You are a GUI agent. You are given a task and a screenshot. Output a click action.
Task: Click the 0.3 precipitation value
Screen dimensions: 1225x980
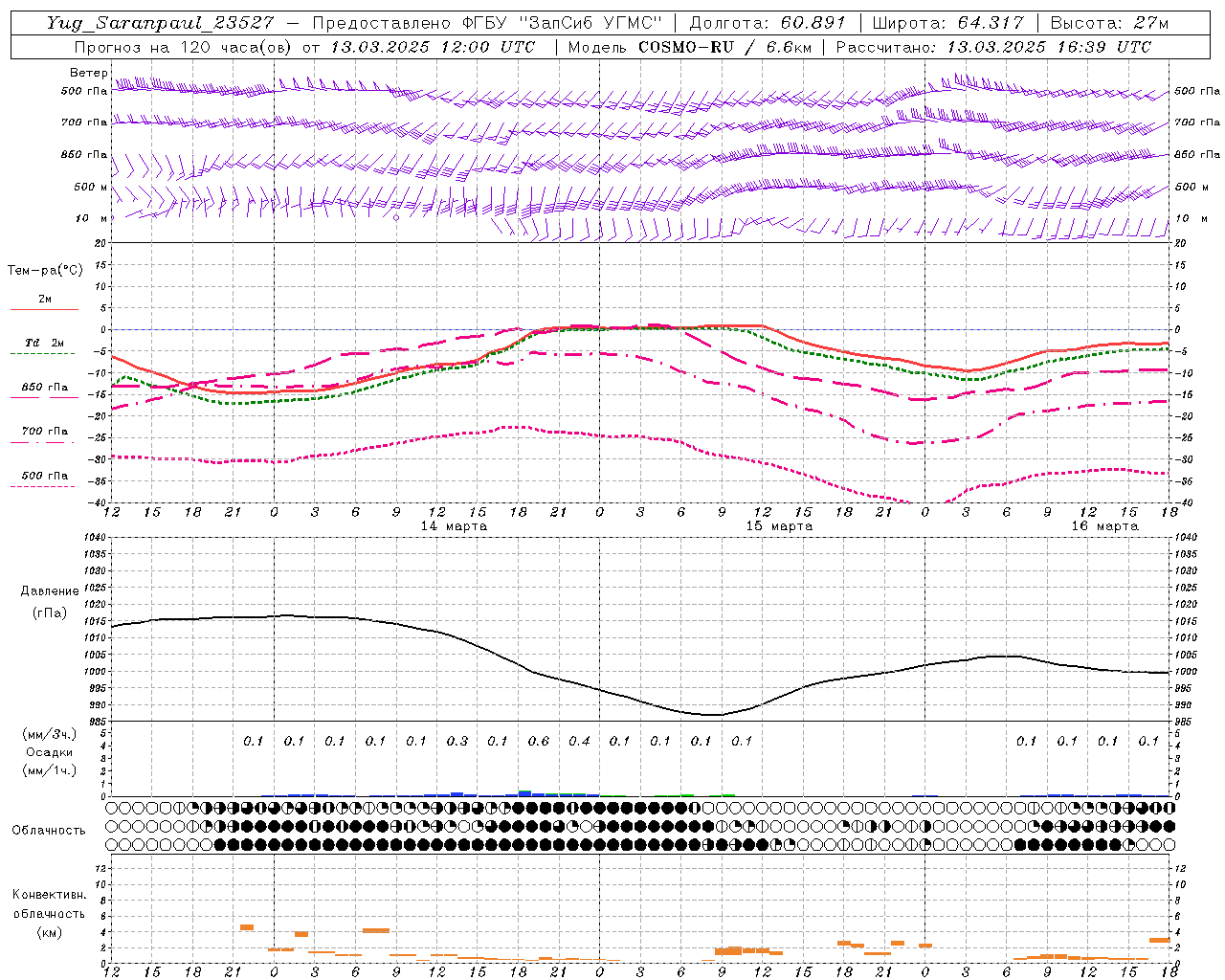pyautogui.click(x=457, y=741)
